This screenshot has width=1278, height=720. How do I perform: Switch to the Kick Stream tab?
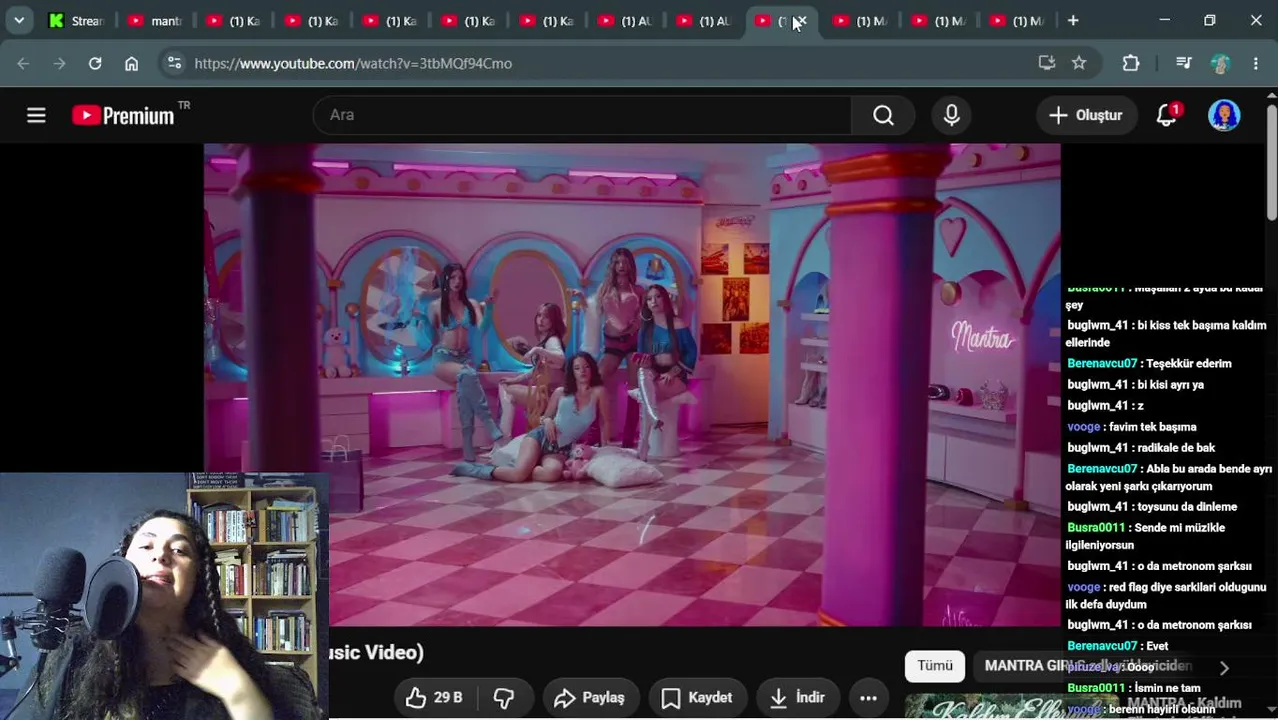tap(78, 20)
